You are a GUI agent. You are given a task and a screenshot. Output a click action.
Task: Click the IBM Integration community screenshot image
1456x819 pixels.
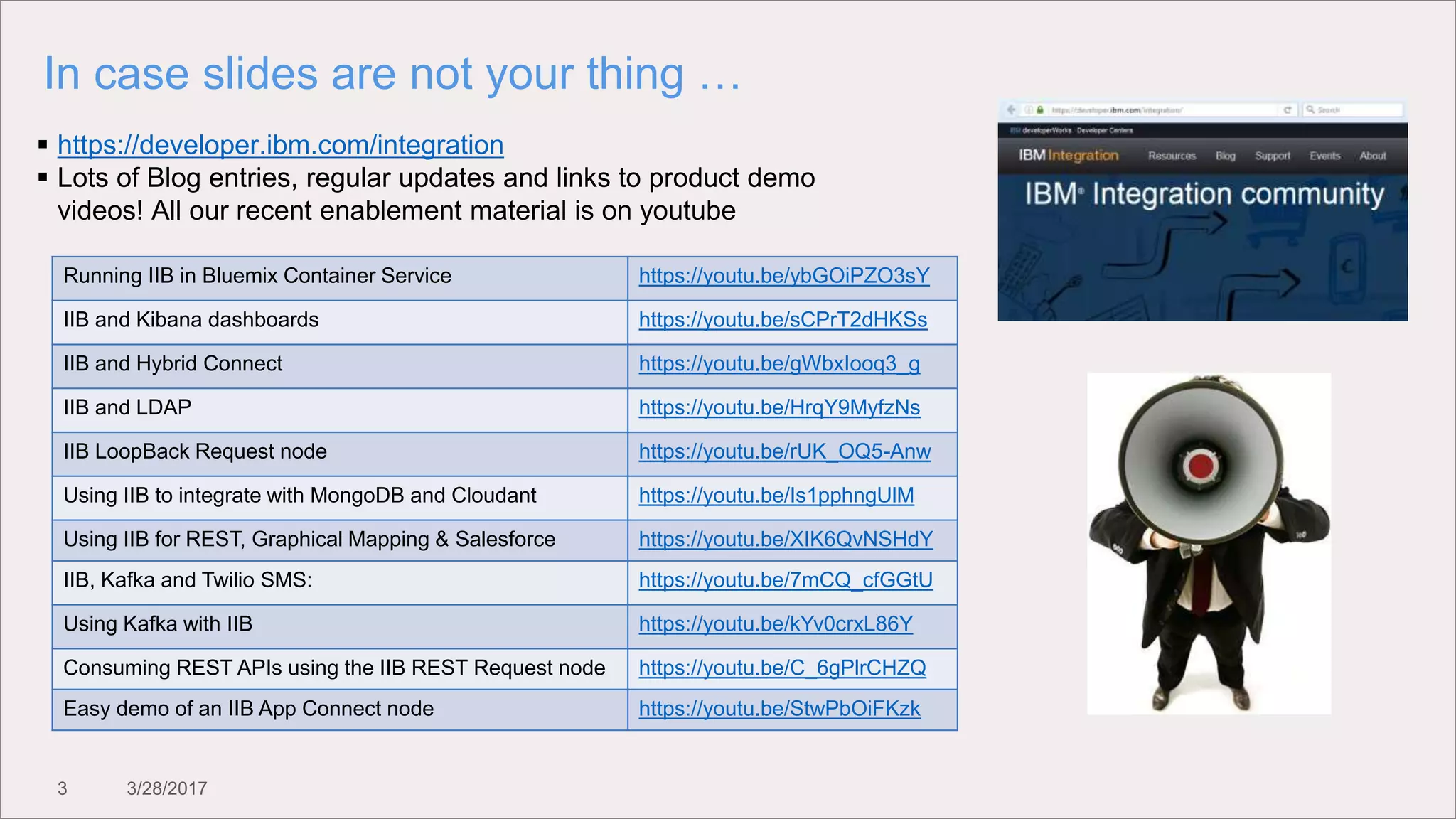[1202, 211]
